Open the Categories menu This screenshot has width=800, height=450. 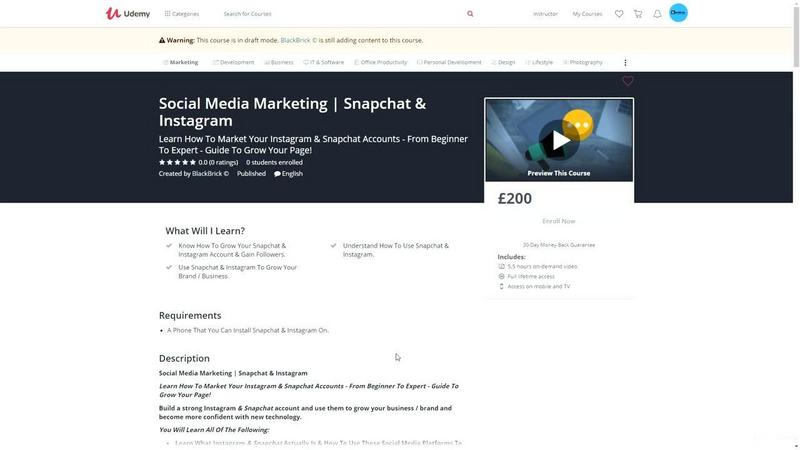182,14
